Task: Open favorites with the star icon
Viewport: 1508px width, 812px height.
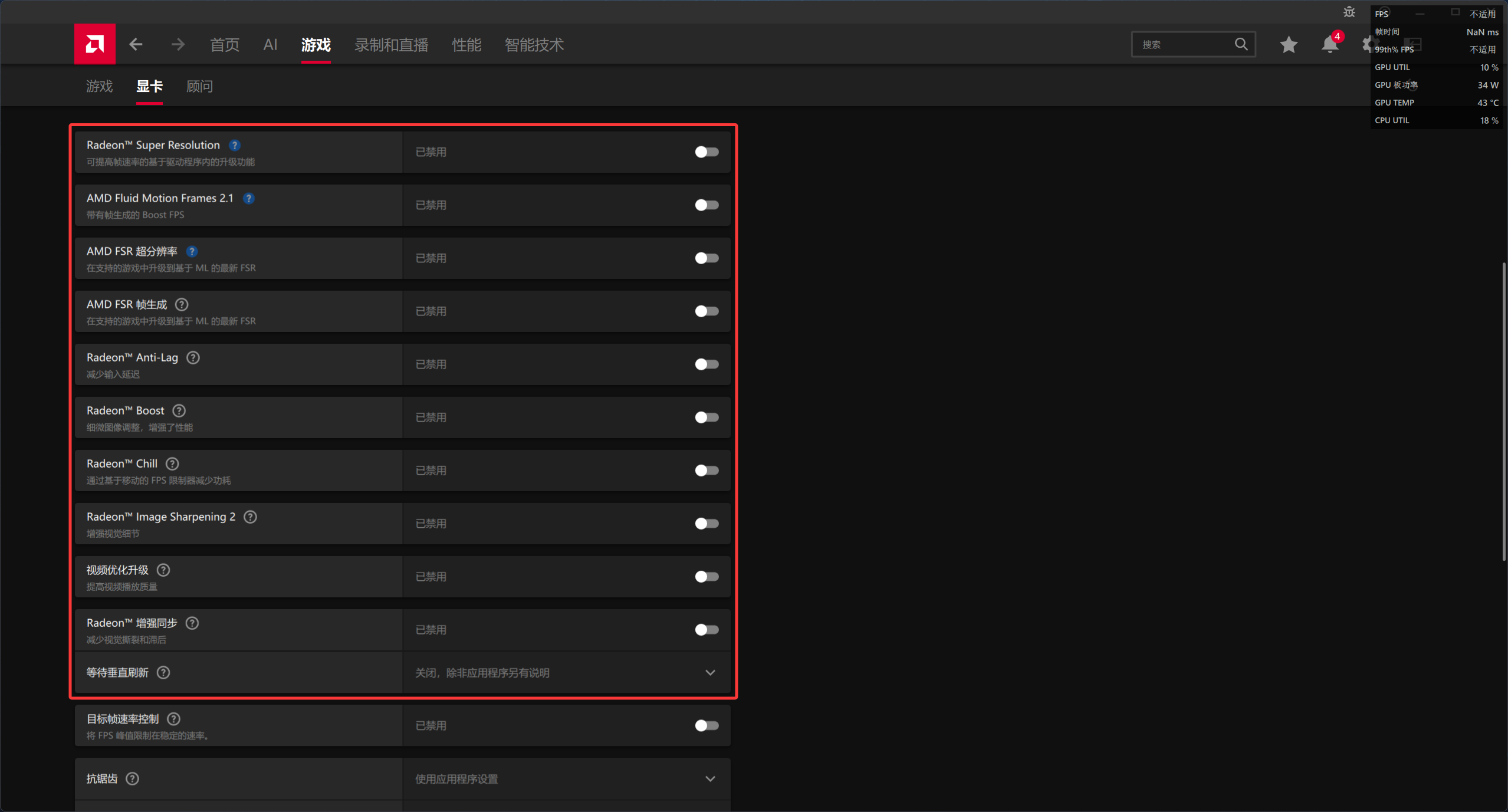Action: pyautogui.click(x=1289, y=44)
